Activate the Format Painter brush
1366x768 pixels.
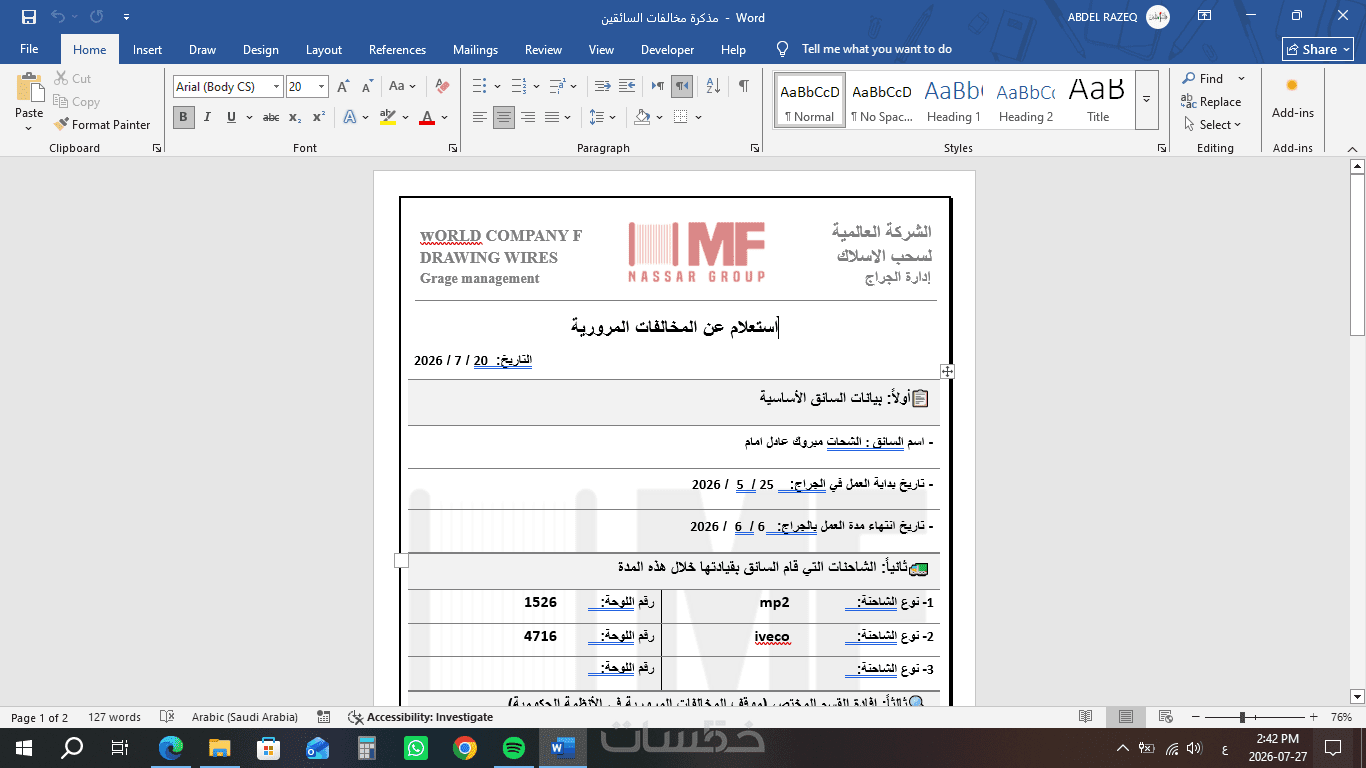(x=101, y=125)
